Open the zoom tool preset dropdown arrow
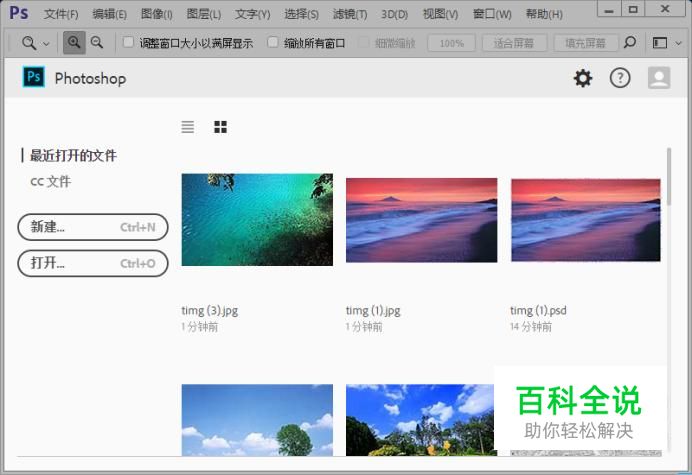Image resolution: width=692 pixels, height=475 pixels. point(46,44)
